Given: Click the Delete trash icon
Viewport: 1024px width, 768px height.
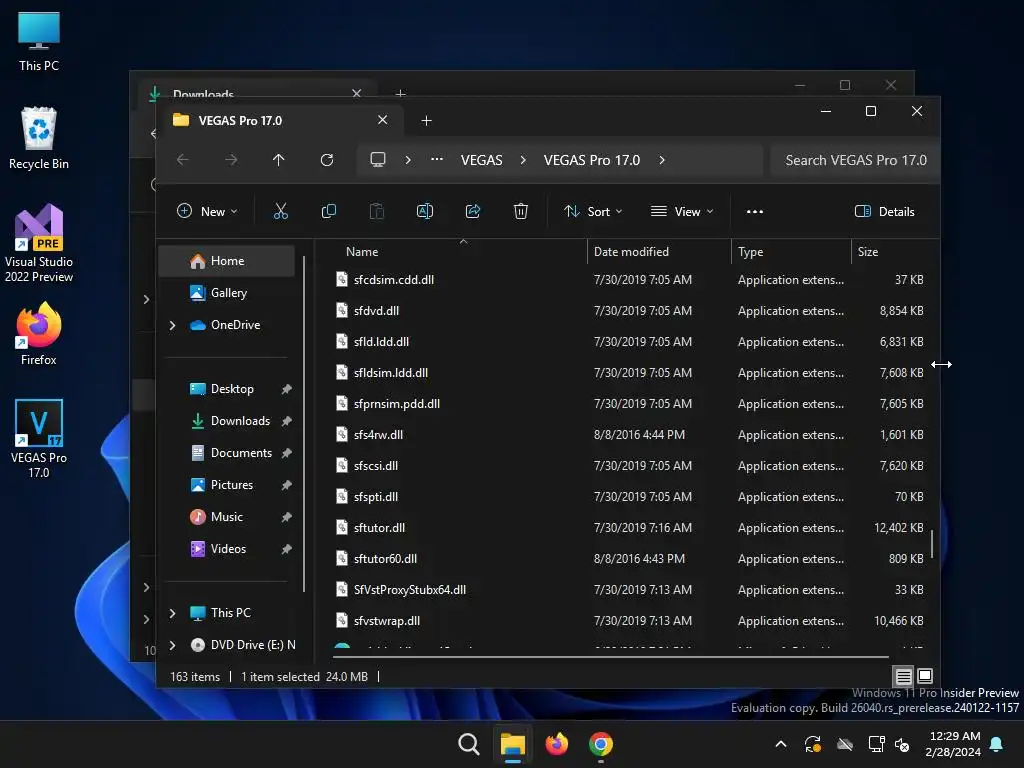Looking at the screenshot, I should (x=520, y=211).
